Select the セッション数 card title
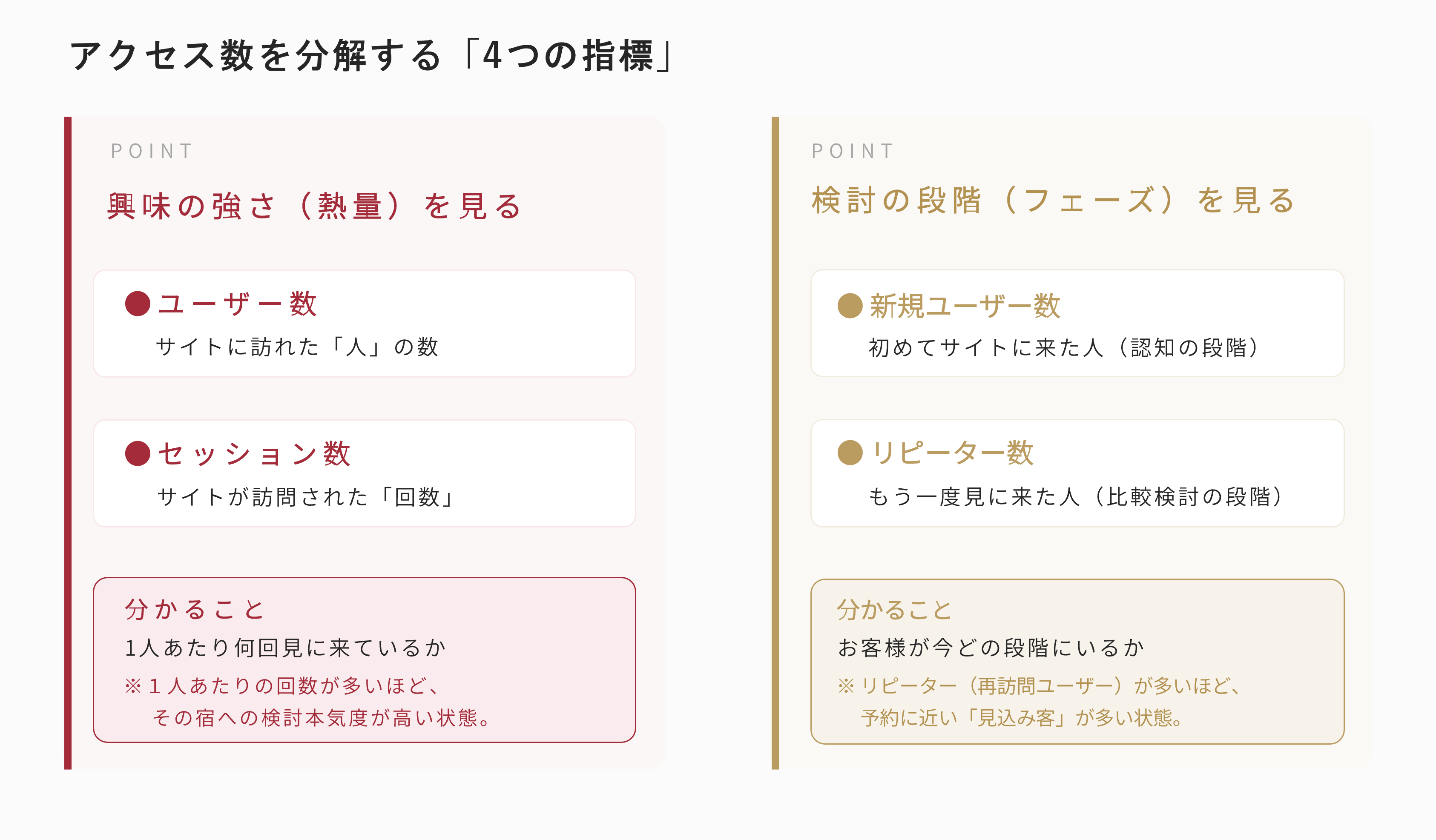Viewport: 1436px width, 840px height. tap(254, 453)
